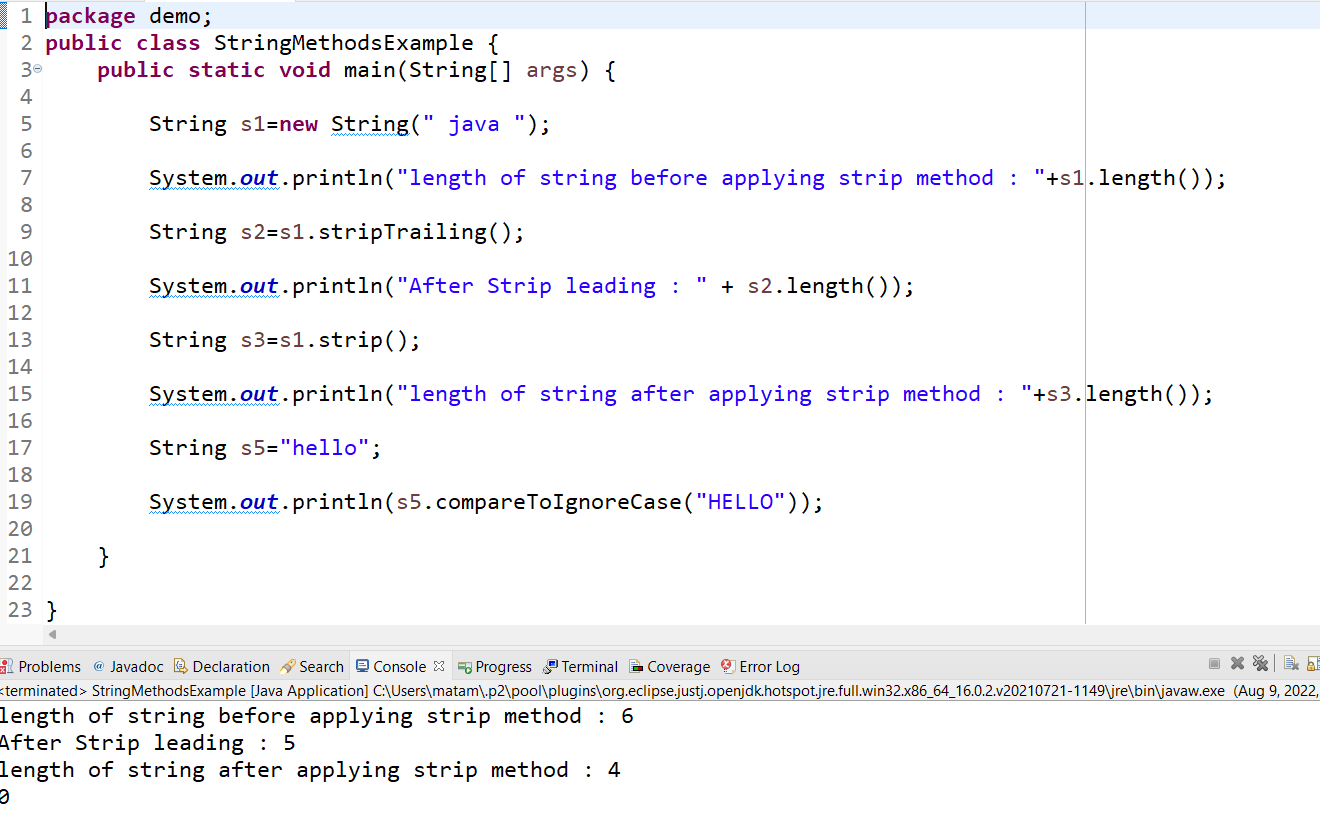The height and width of the screenshot is (836, 1320).
Task: Switch to the Problems tab
Action: [41, 667]
